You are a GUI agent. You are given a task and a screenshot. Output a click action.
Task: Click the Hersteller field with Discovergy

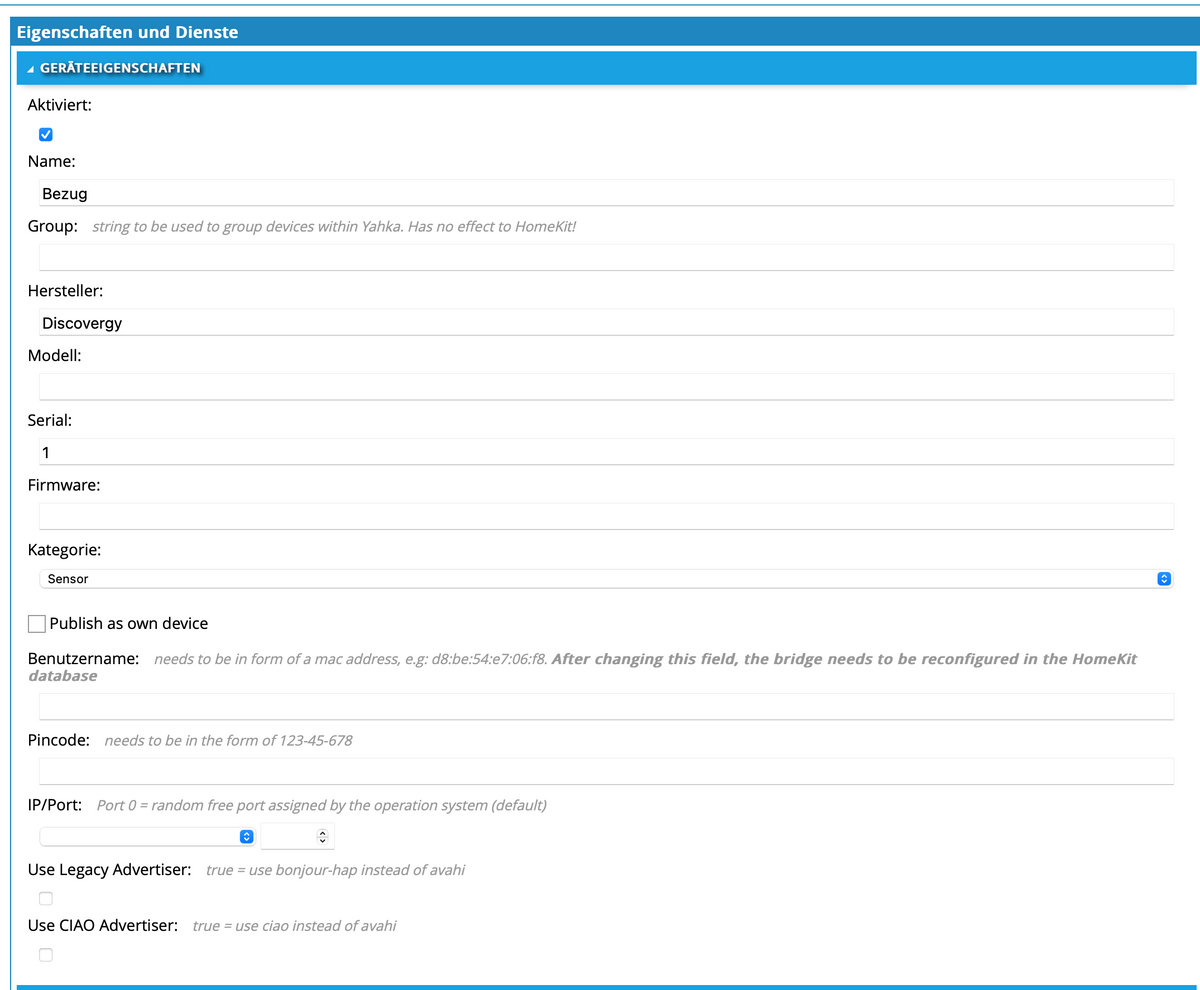pyautogui.click(x=606, y=322)
